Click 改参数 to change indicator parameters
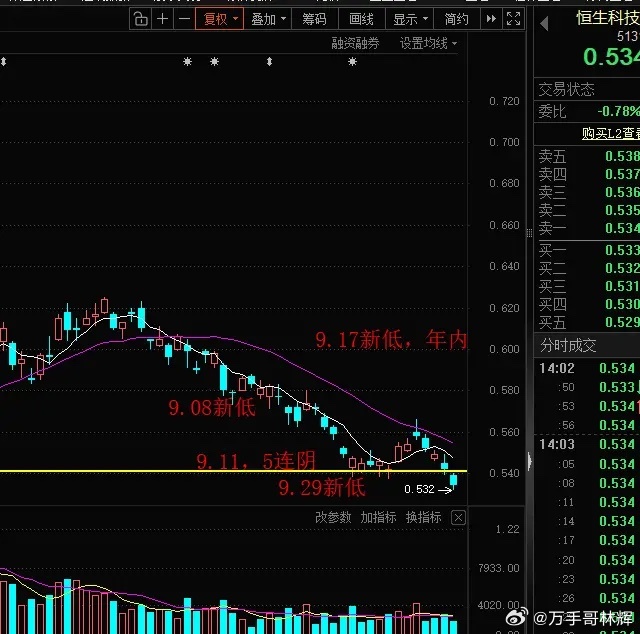The width and height of the screenshot is (640, 634). pyautogui.click(x=333, y=517)
